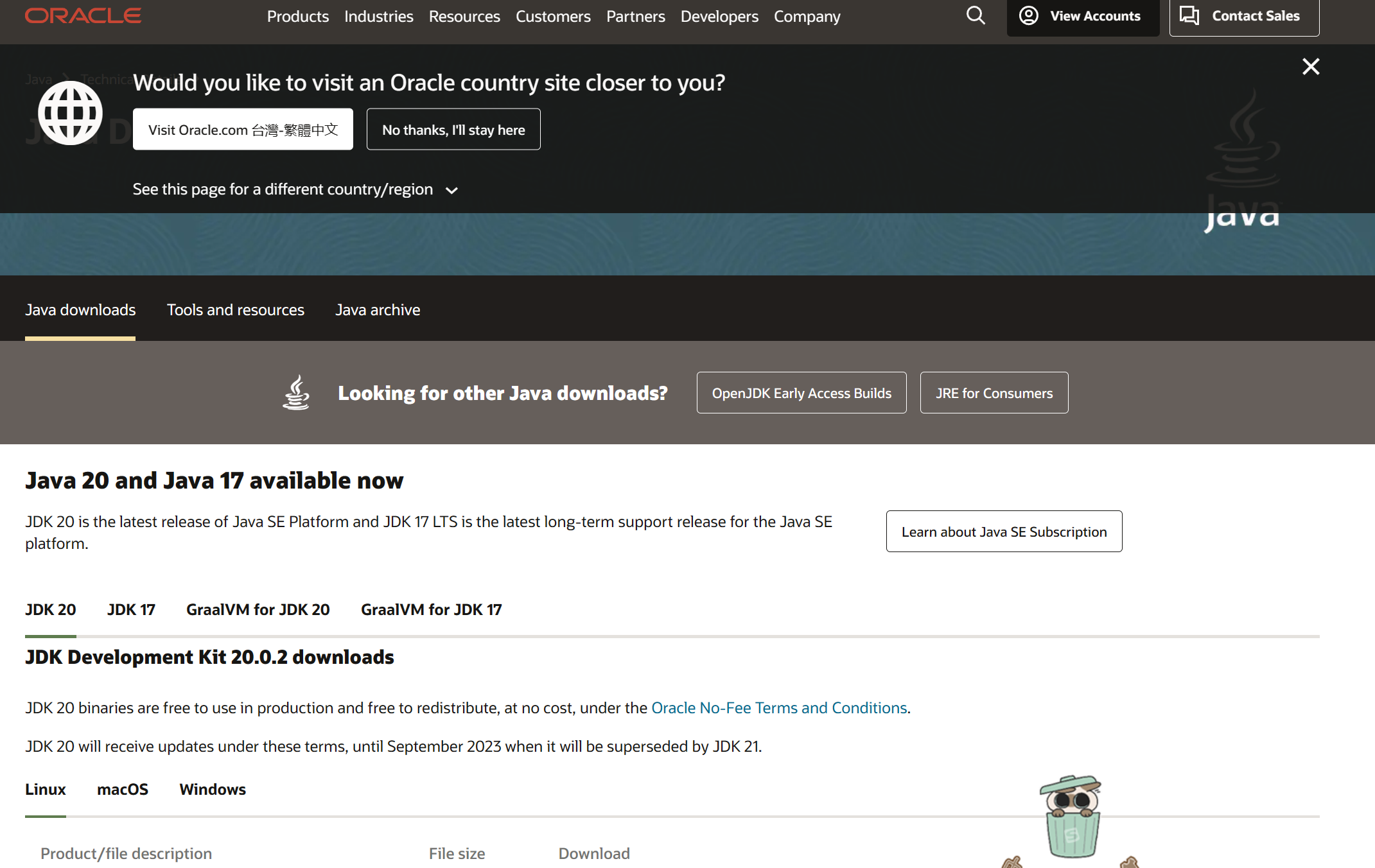The height and width of the screenshot is (868, 1375).
Task: Click the Contact Sales chat icon
Action: 1189,15
